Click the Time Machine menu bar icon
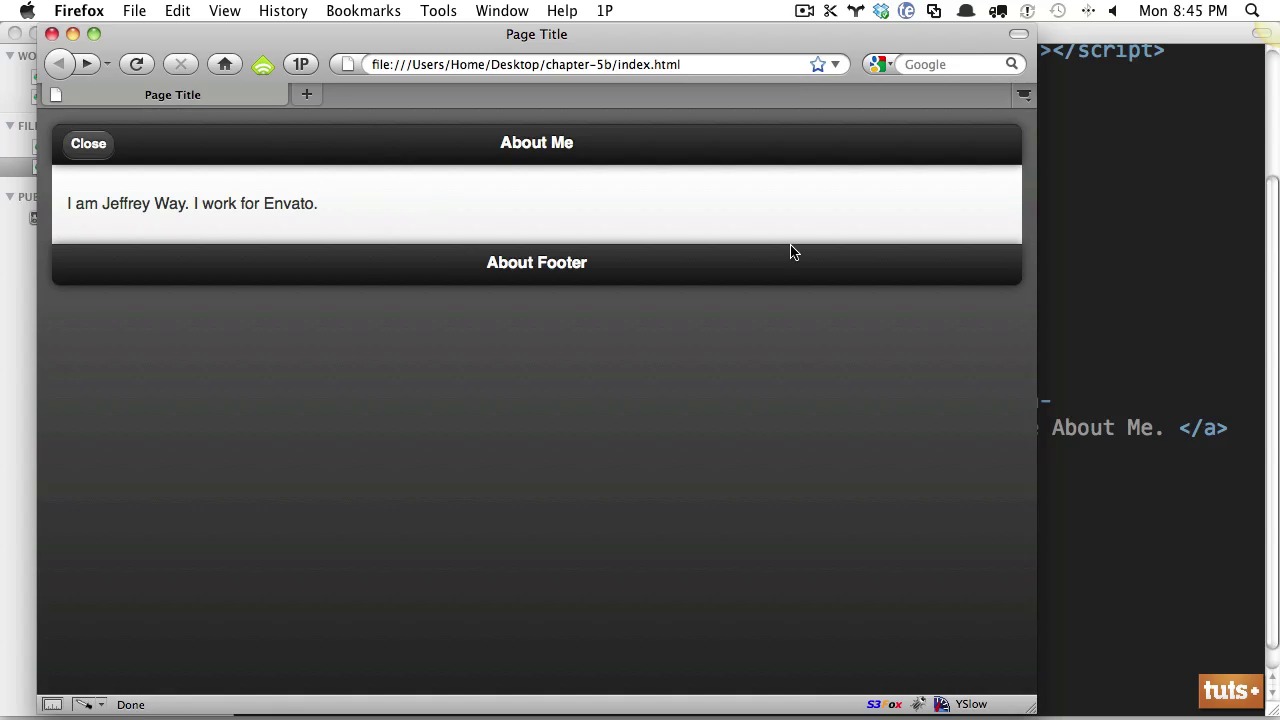The width and height of the screenshot is (1280, 720). coord(1058,10)
